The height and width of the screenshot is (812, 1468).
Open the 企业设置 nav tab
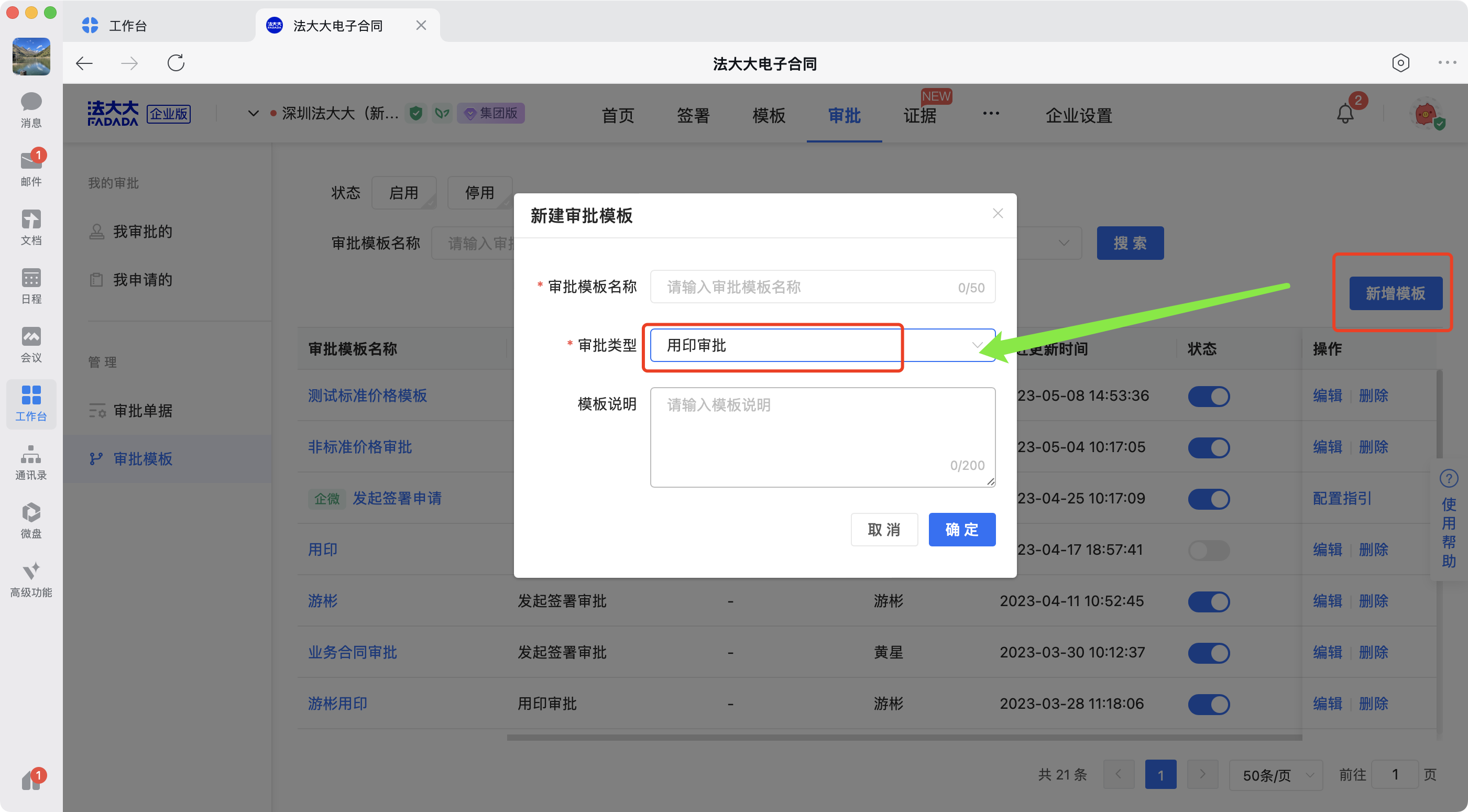pyautogui.click(x=1078, y=116)
